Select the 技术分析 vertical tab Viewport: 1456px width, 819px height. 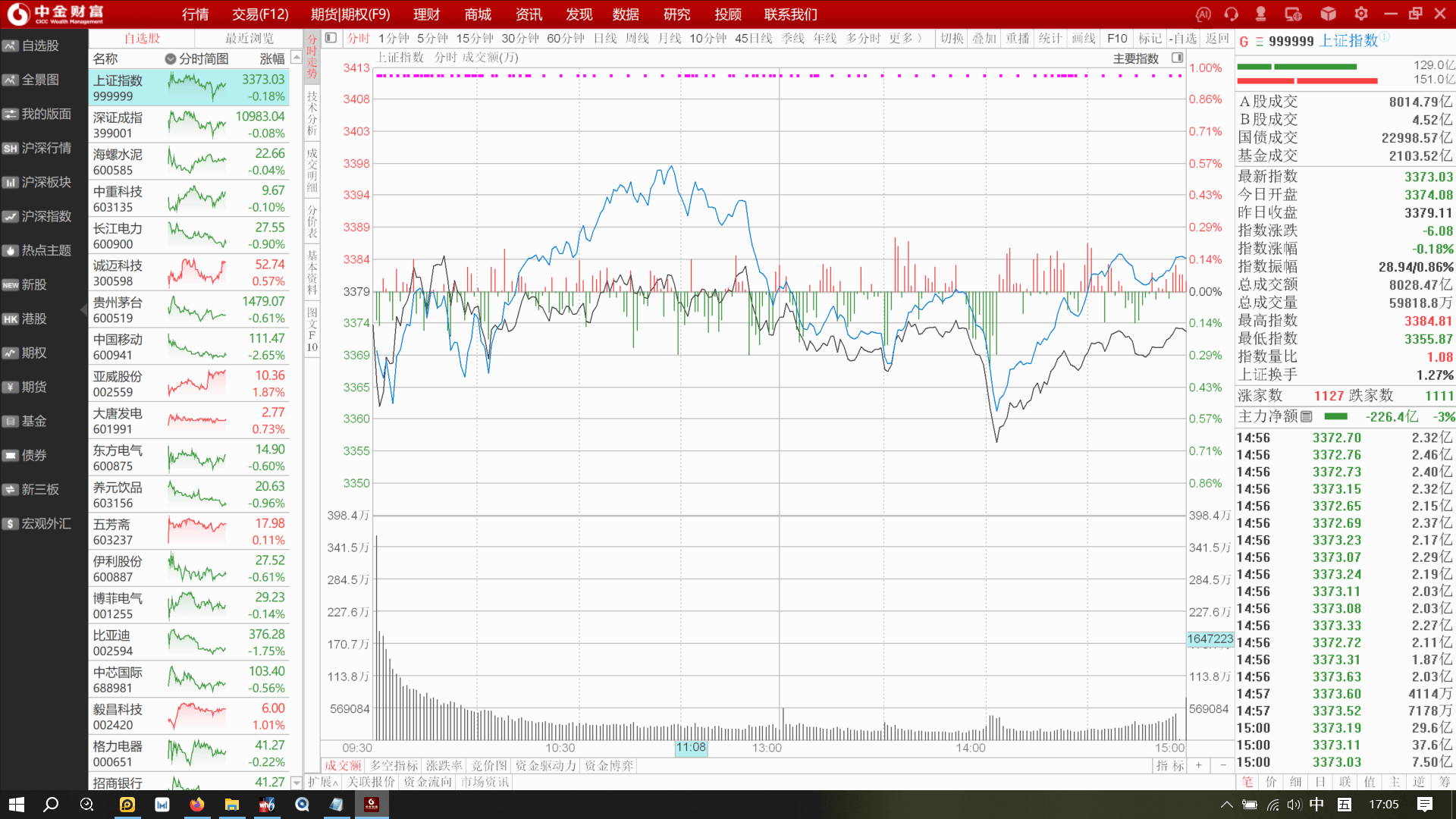point(312,113)
